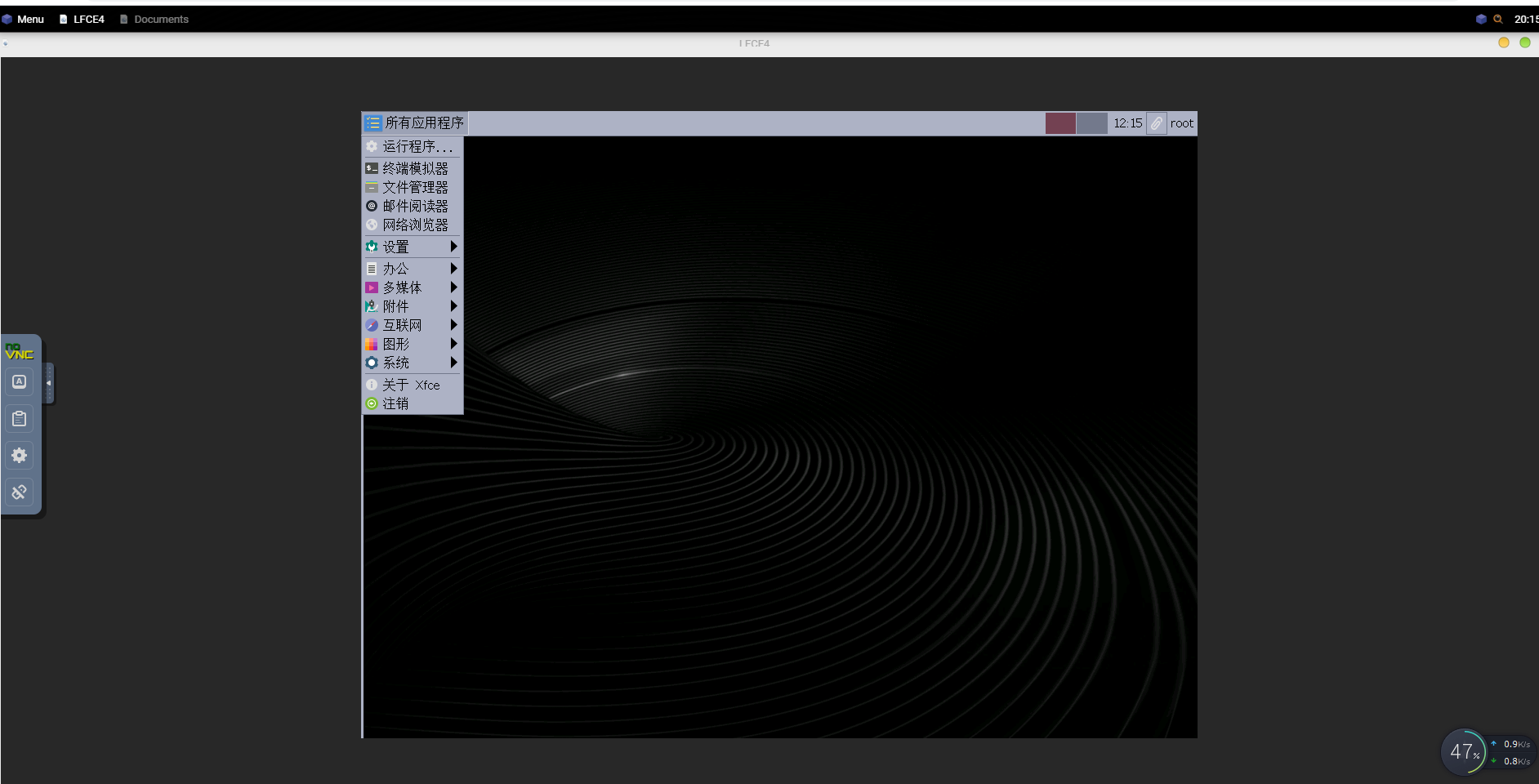Launch 网络浏览器 web browser
This screenshot has width=1539, height=784.
413,225
